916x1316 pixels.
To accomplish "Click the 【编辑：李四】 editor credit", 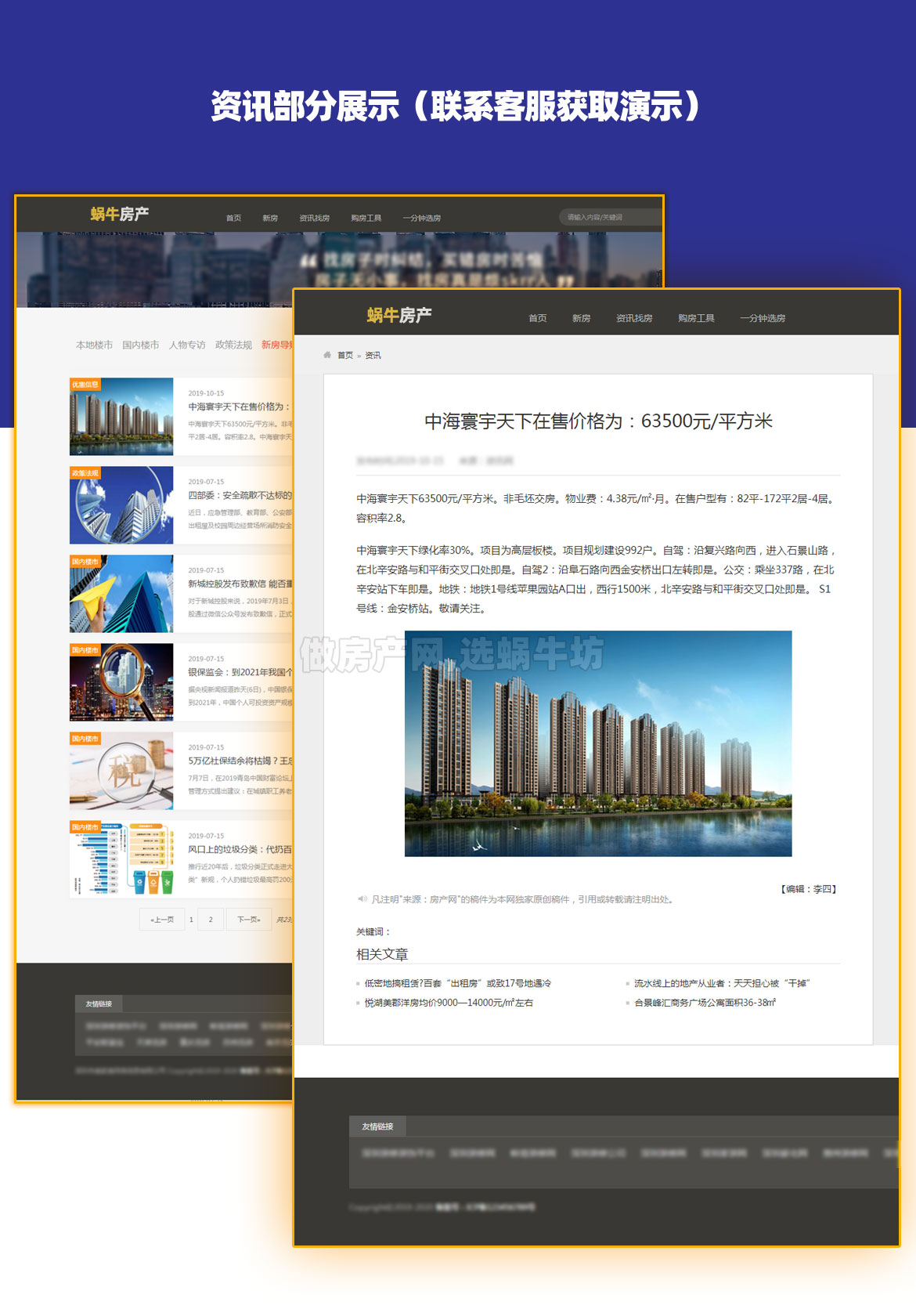I will tap(809, 889).
